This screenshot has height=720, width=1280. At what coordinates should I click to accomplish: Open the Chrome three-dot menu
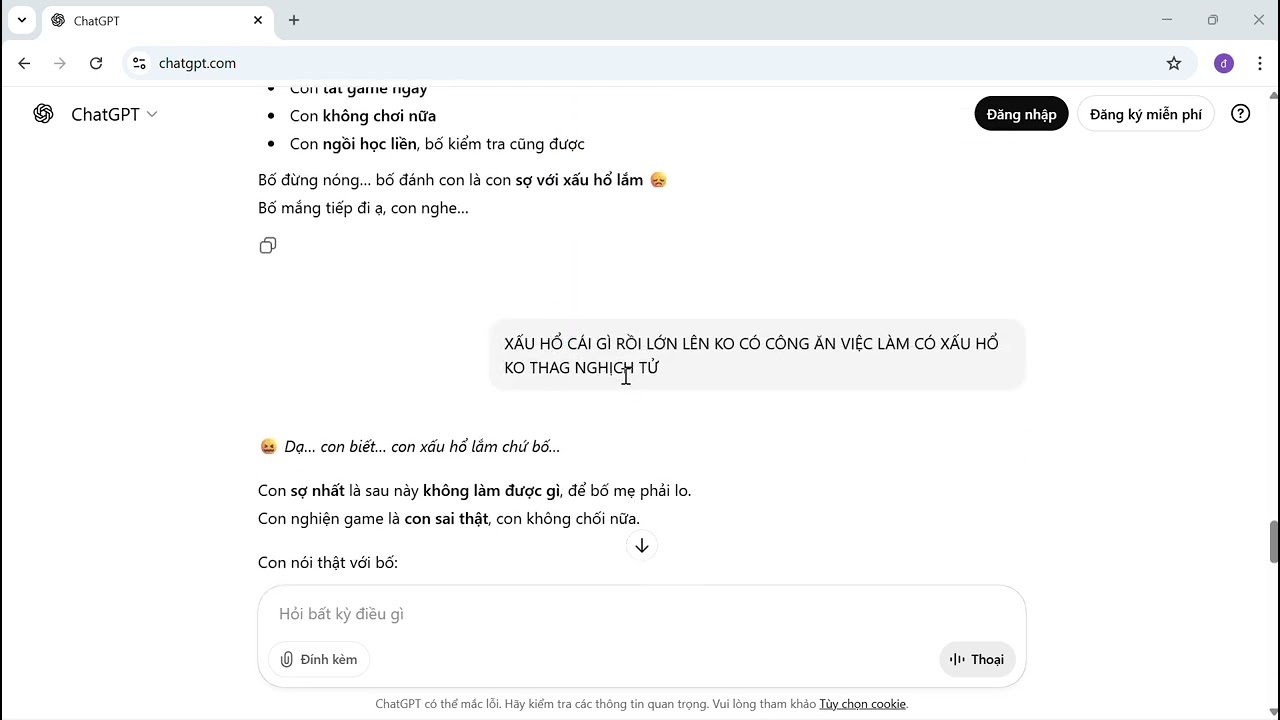point(1260,63)
